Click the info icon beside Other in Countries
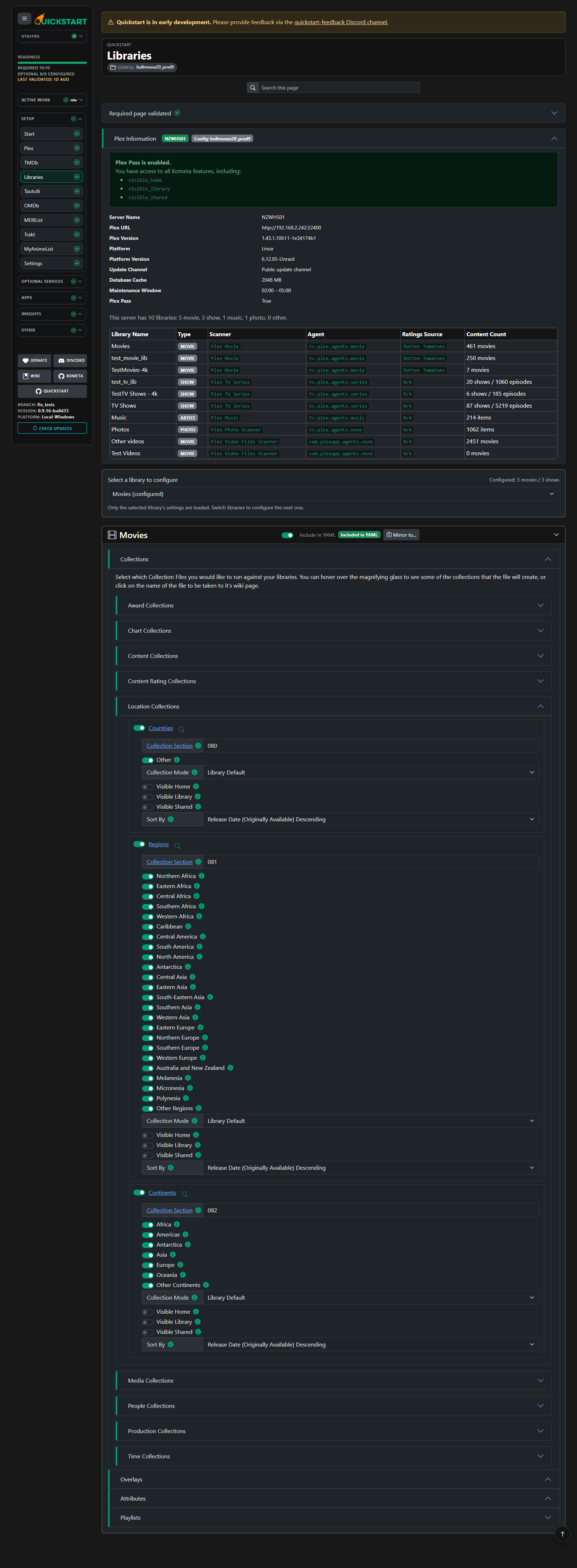Image resolution: width=577 pixels, height=1568 pixels. pos(176,760)
